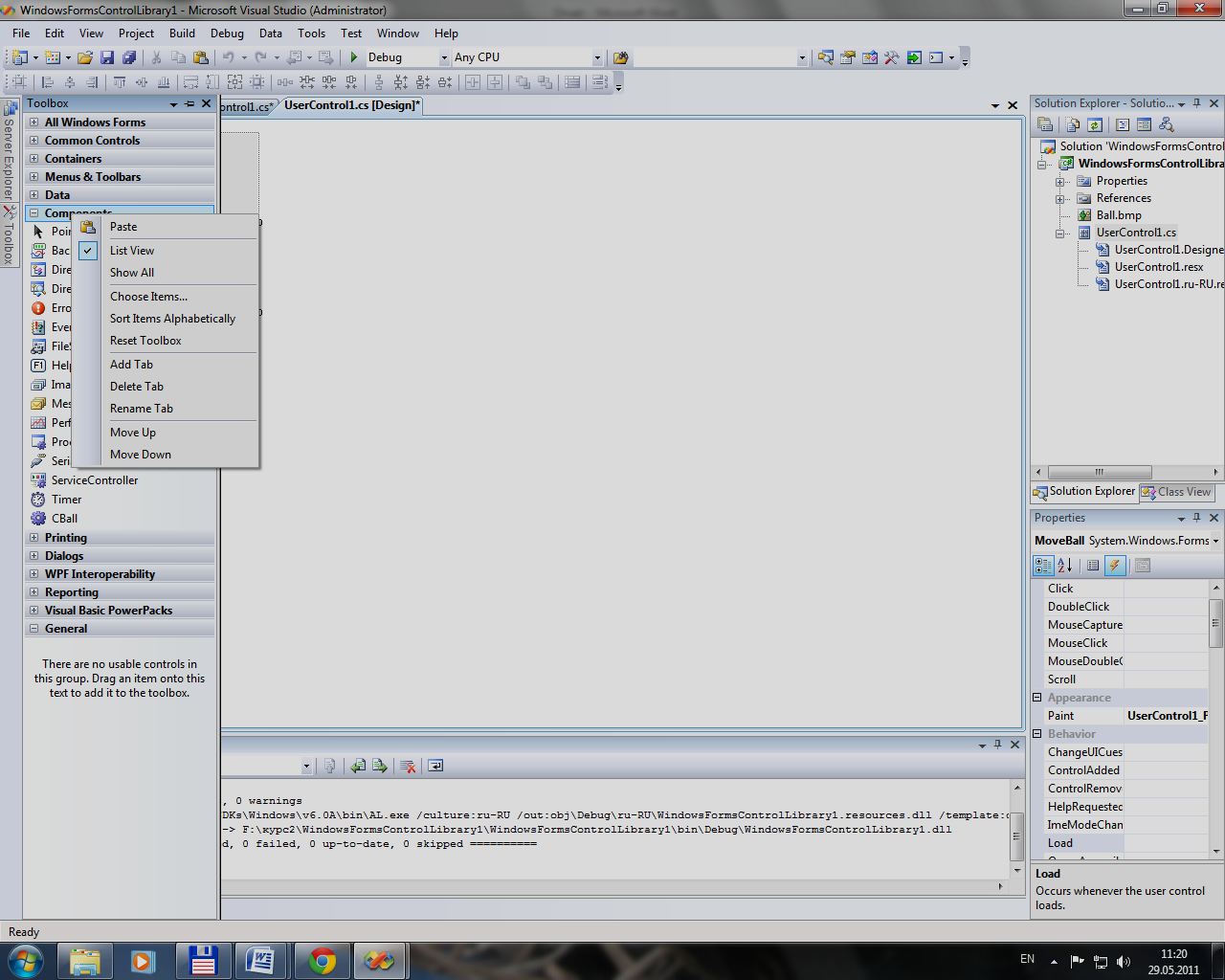Click the Start Page toolbar icon with green arrow

coord(914,57)
